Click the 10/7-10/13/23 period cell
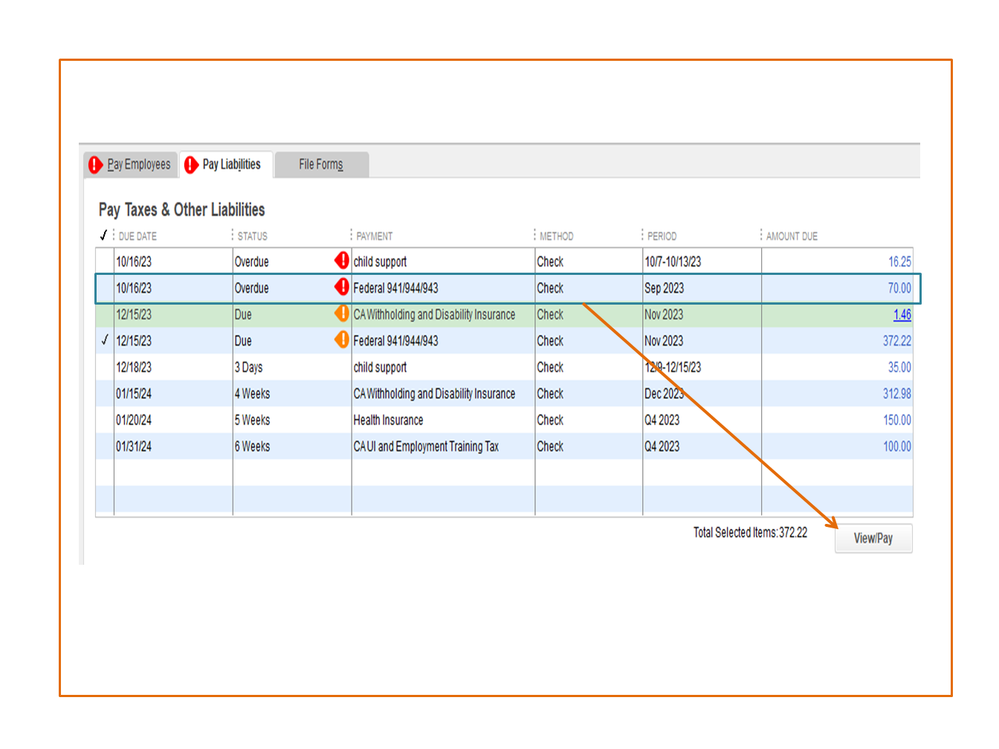999x749 pixels. pos(701,262)
